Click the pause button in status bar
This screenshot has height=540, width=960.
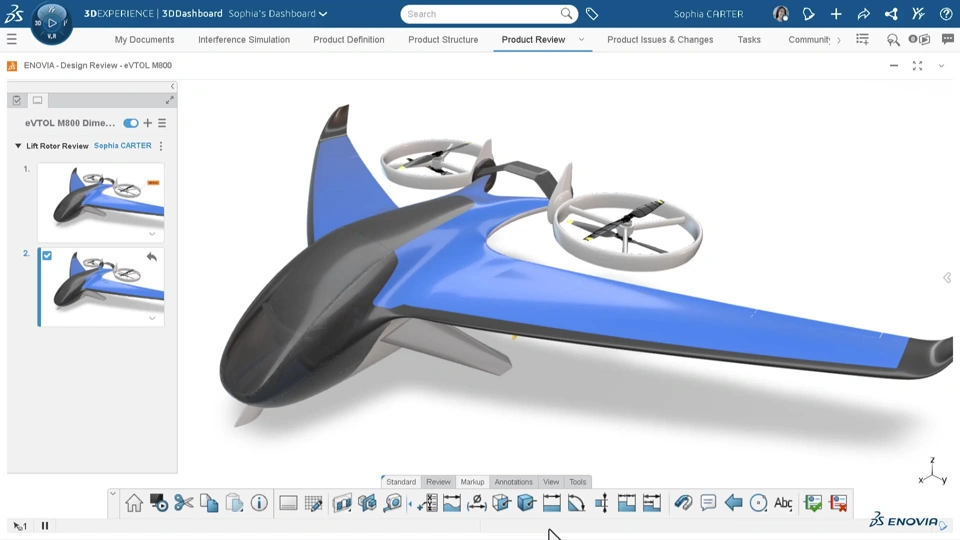(x=45, y=526)
